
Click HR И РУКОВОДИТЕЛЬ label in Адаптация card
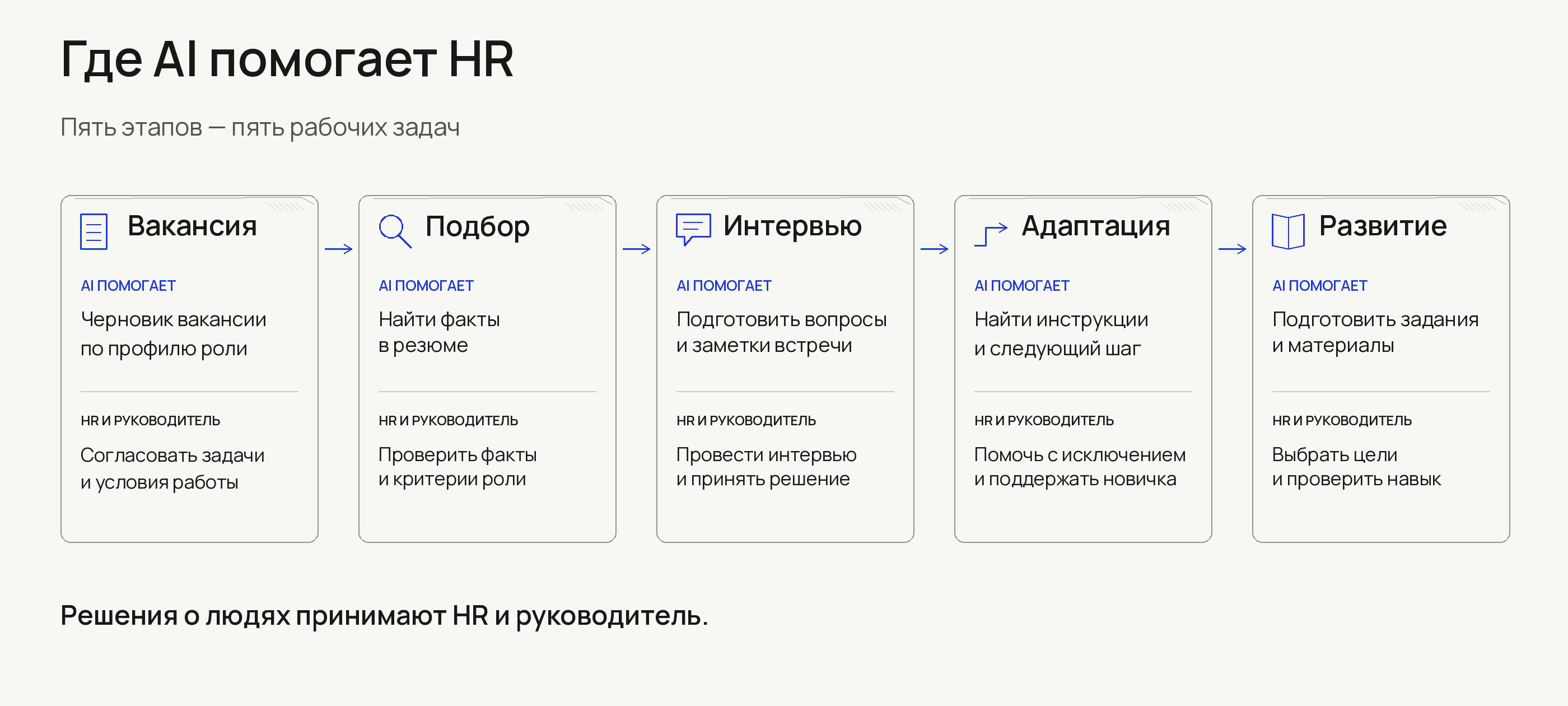point(1044,420)
